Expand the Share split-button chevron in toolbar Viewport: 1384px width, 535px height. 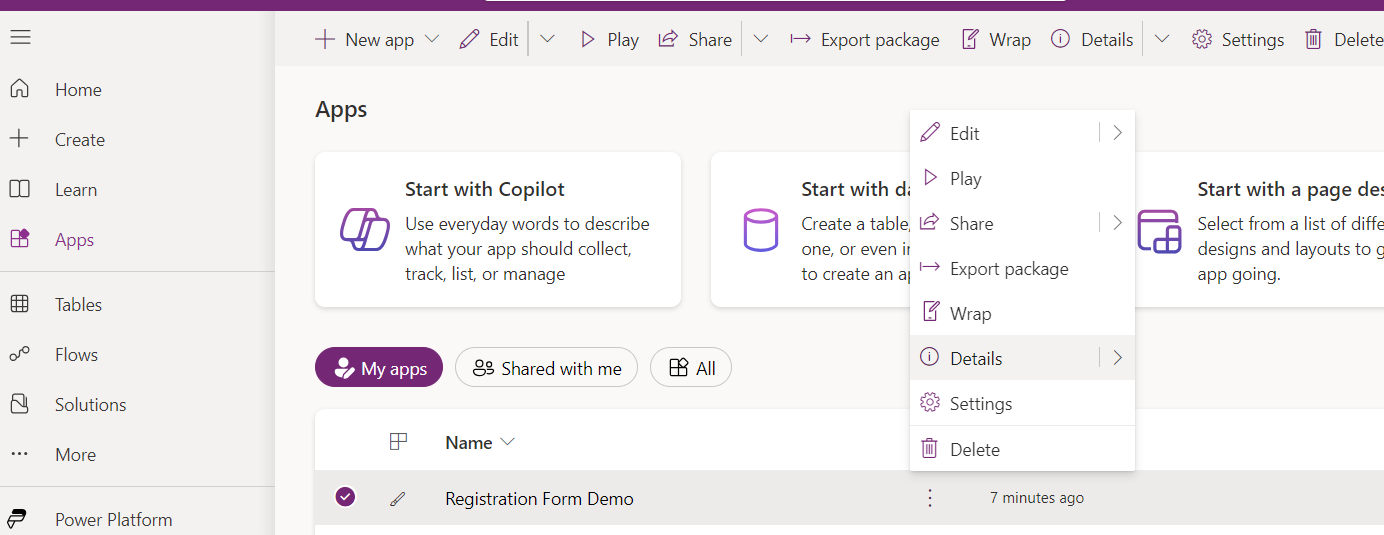click(x=761, y=40)
